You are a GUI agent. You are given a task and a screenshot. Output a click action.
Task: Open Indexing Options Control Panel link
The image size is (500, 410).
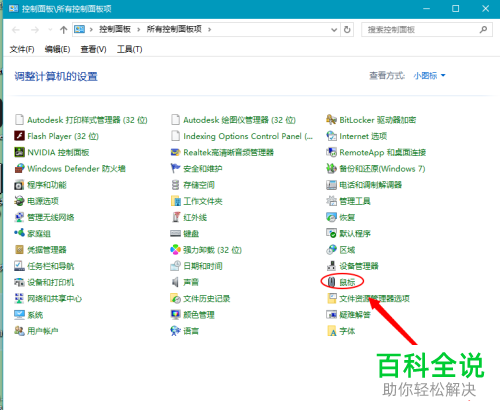click(x=248, y=136)
